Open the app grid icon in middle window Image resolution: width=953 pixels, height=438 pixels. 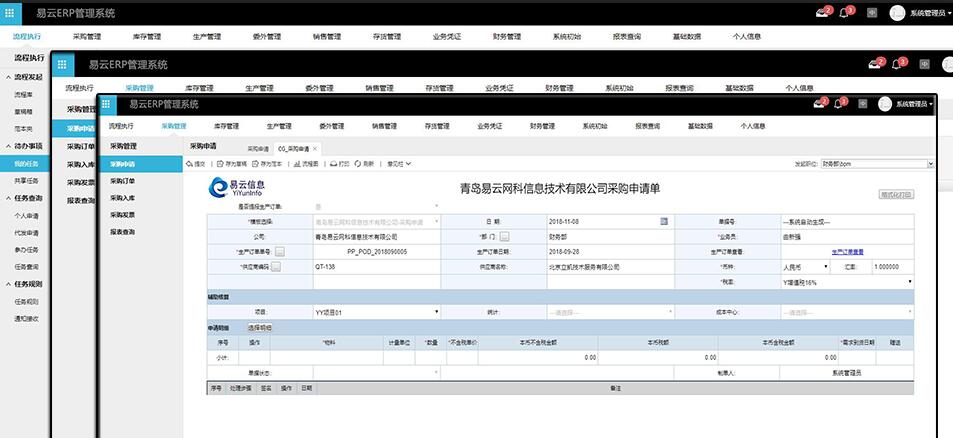[x=63, y=64]
